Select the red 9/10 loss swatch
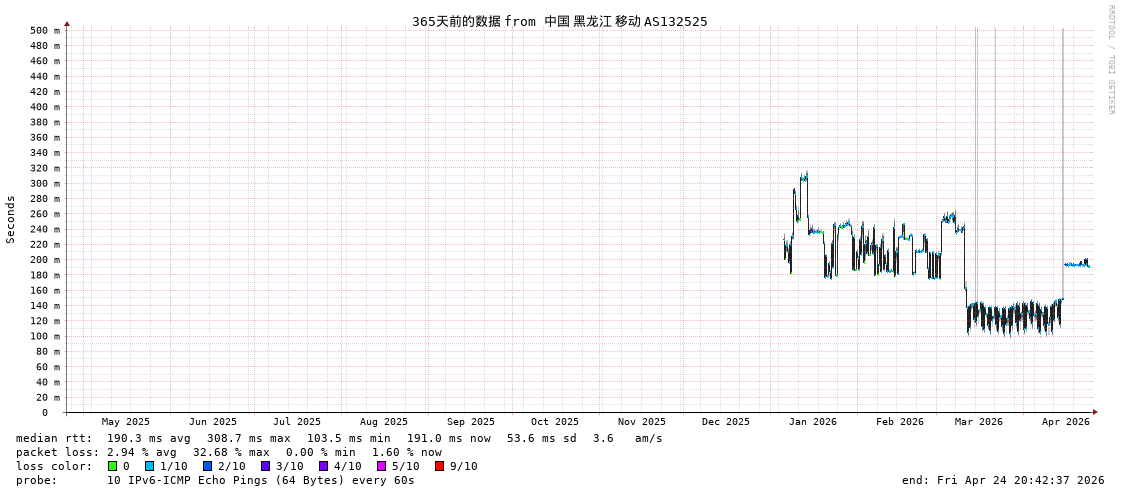Screen dimensions: 1121x494 coord(439,466)
